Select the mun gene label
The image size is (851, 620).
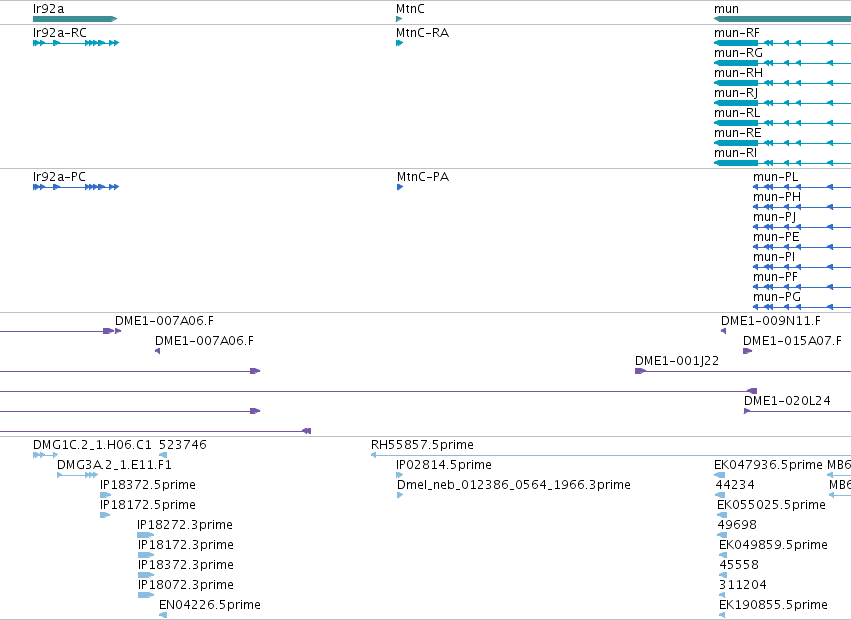[x=726, y=9]
